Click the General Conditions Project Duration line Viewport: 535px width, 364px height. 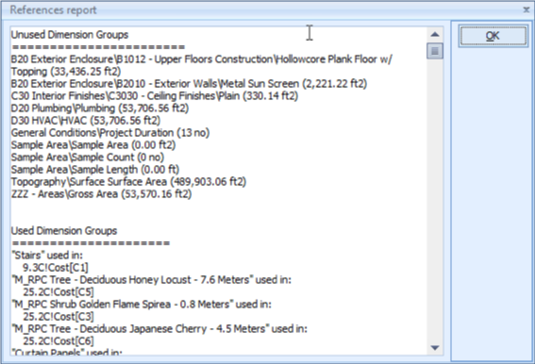point(110,133)
